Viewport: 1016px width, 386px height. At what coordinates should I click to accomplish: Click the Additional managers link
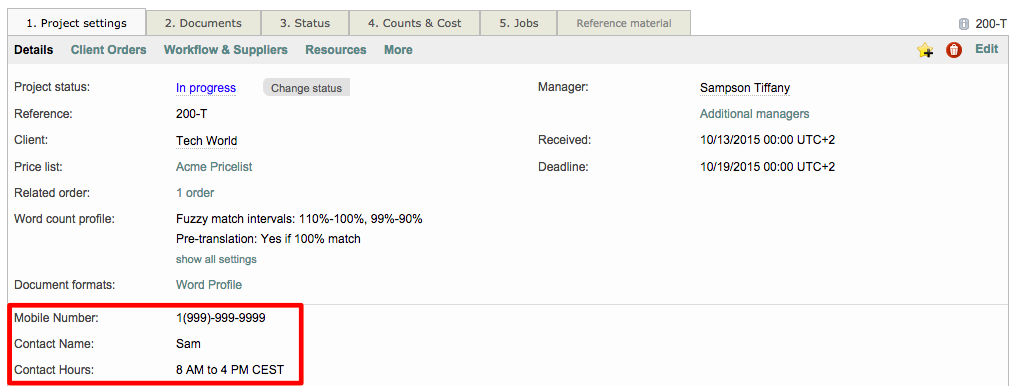pyautogui.click(x=754, y=114)
